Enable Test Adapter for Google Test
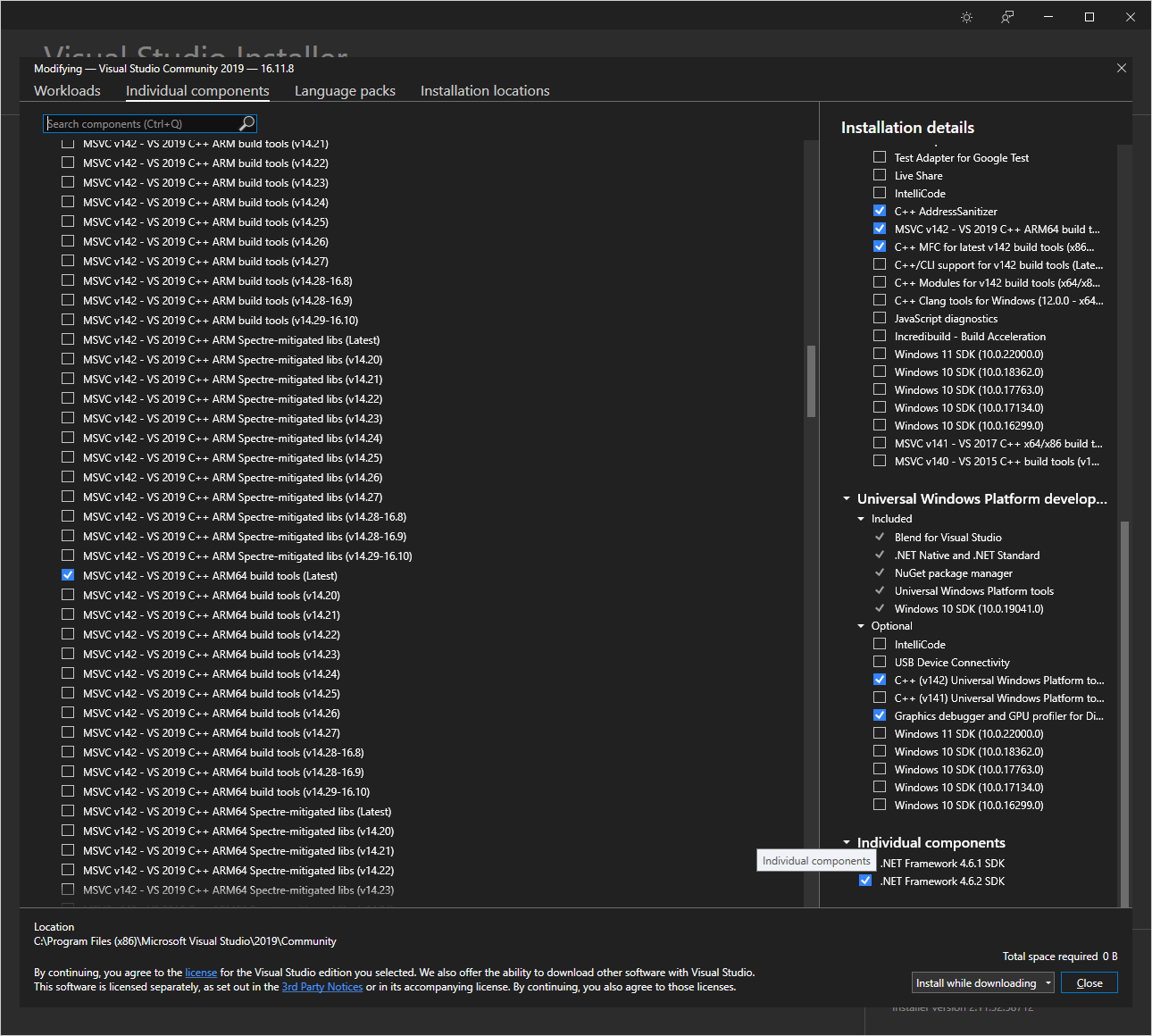This screenshot has width=1152, height=1036. pyautogui.click(x=880, y=157)
